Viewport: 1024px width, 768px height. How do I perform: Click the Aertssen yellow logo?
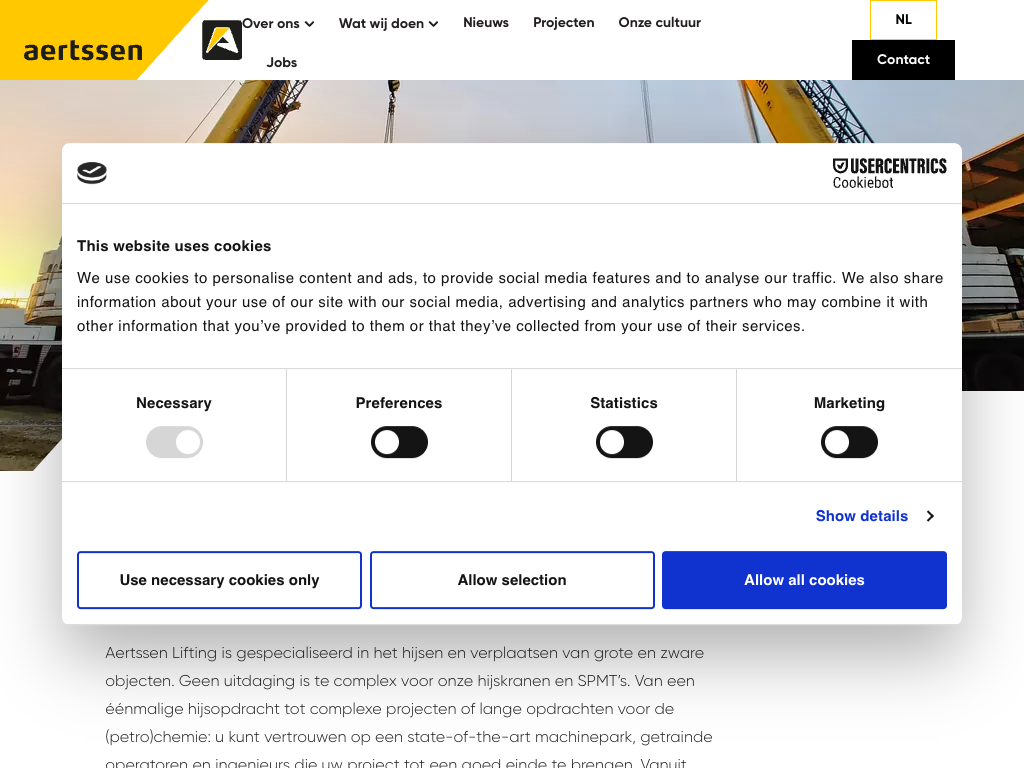84,49
